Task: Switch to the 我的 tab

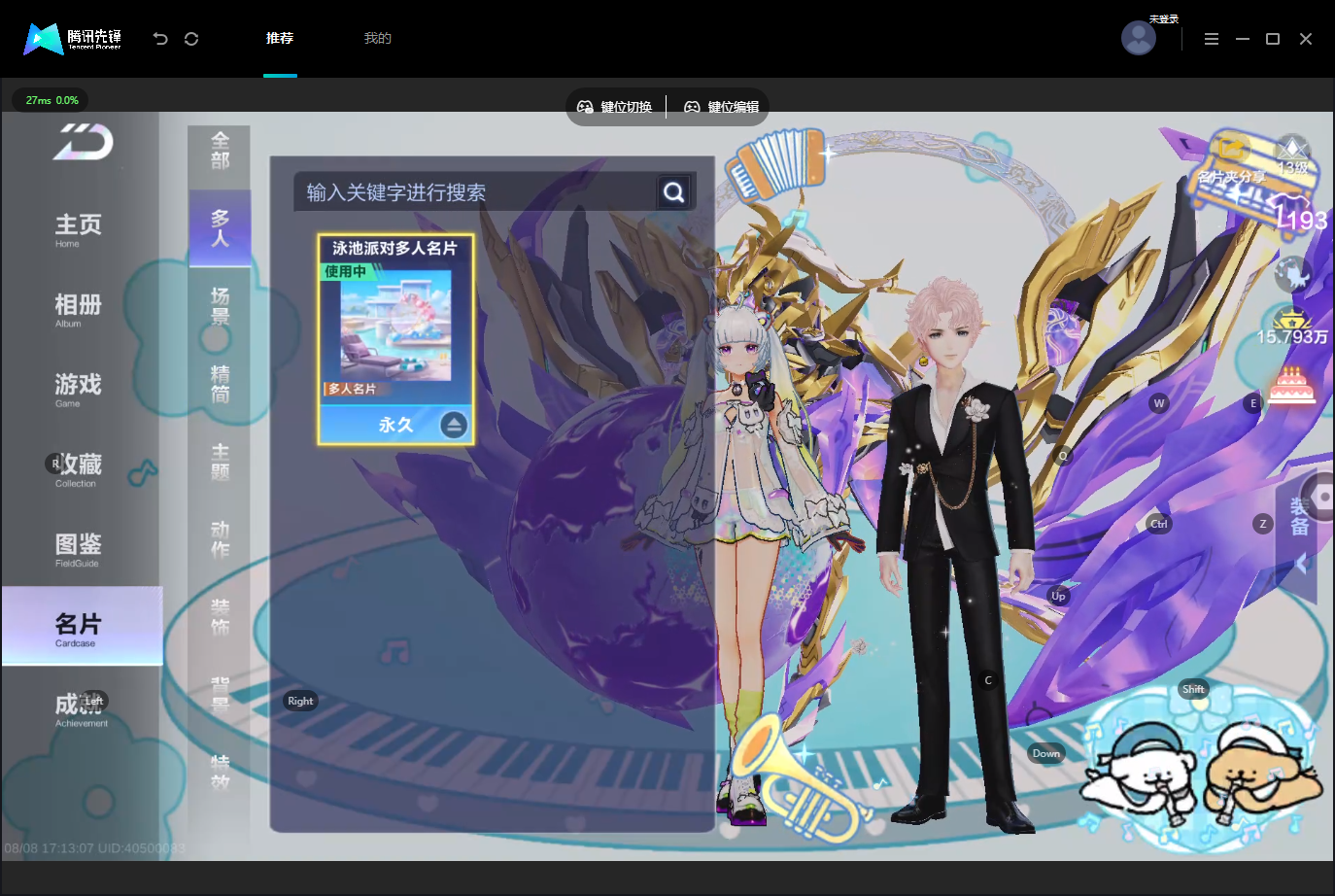Action: pyautogui.click(x=377, y=38)
